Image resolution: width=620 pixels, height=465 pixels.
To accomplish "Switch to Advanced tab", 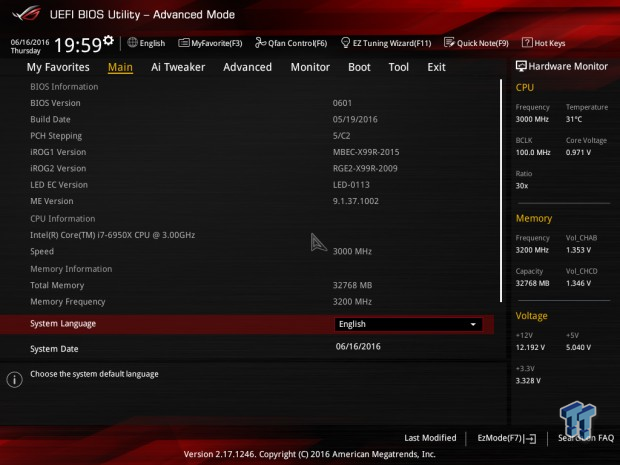I will 248,67.
